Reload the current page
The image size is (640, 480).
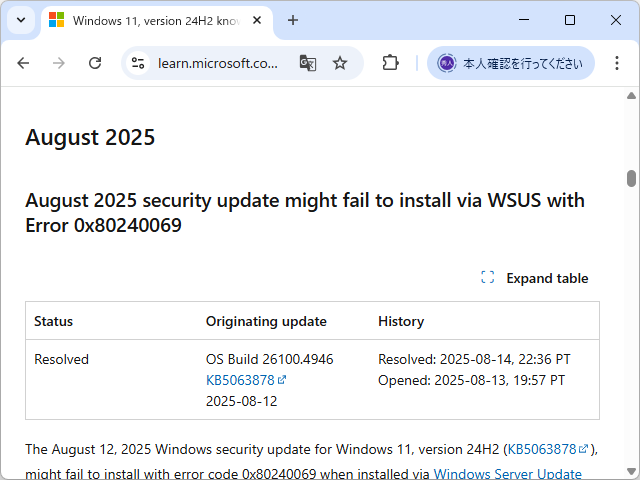coord(95,63)
